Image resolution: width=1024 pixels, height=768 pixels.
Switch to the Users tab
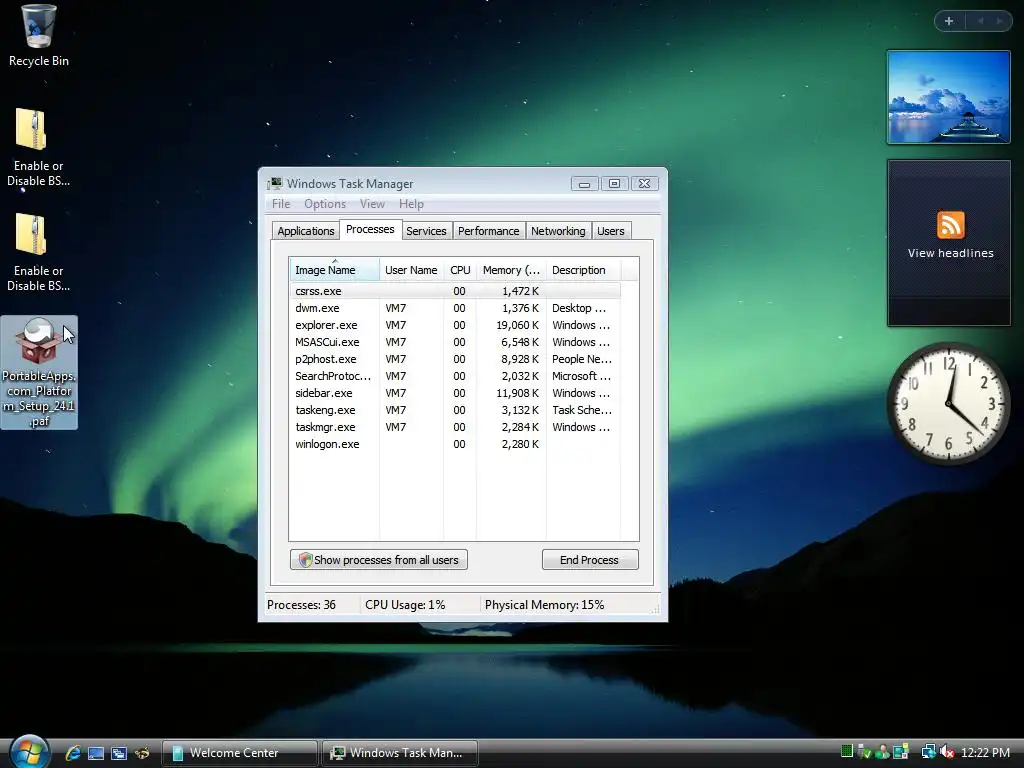click(x=611, y=231)
